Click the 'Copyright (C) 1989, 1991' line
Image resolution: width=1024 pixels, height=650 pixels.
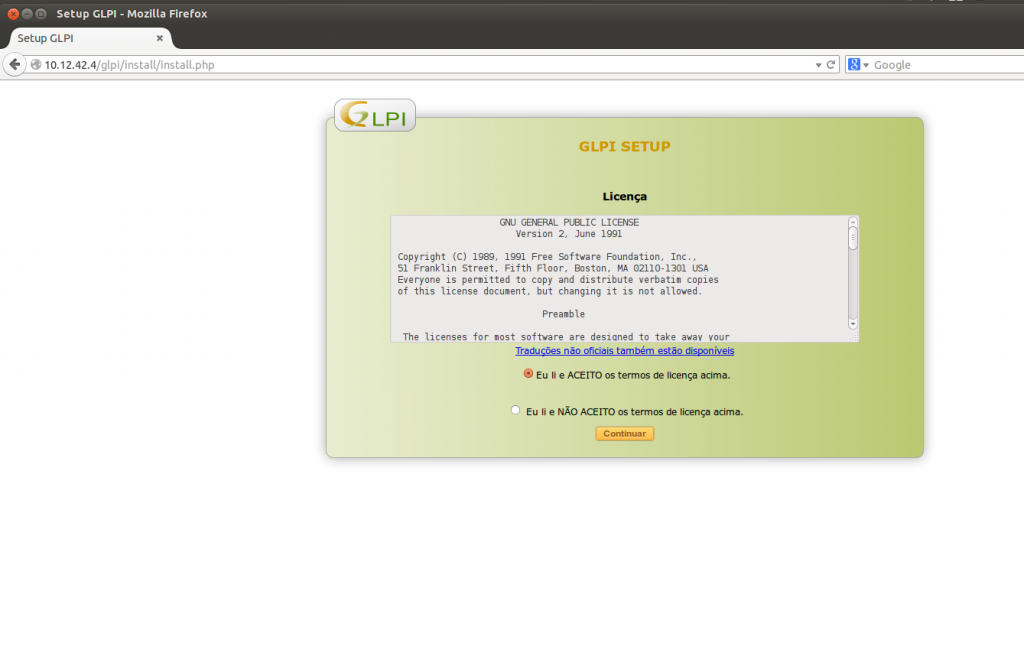(x=547, y=257)
